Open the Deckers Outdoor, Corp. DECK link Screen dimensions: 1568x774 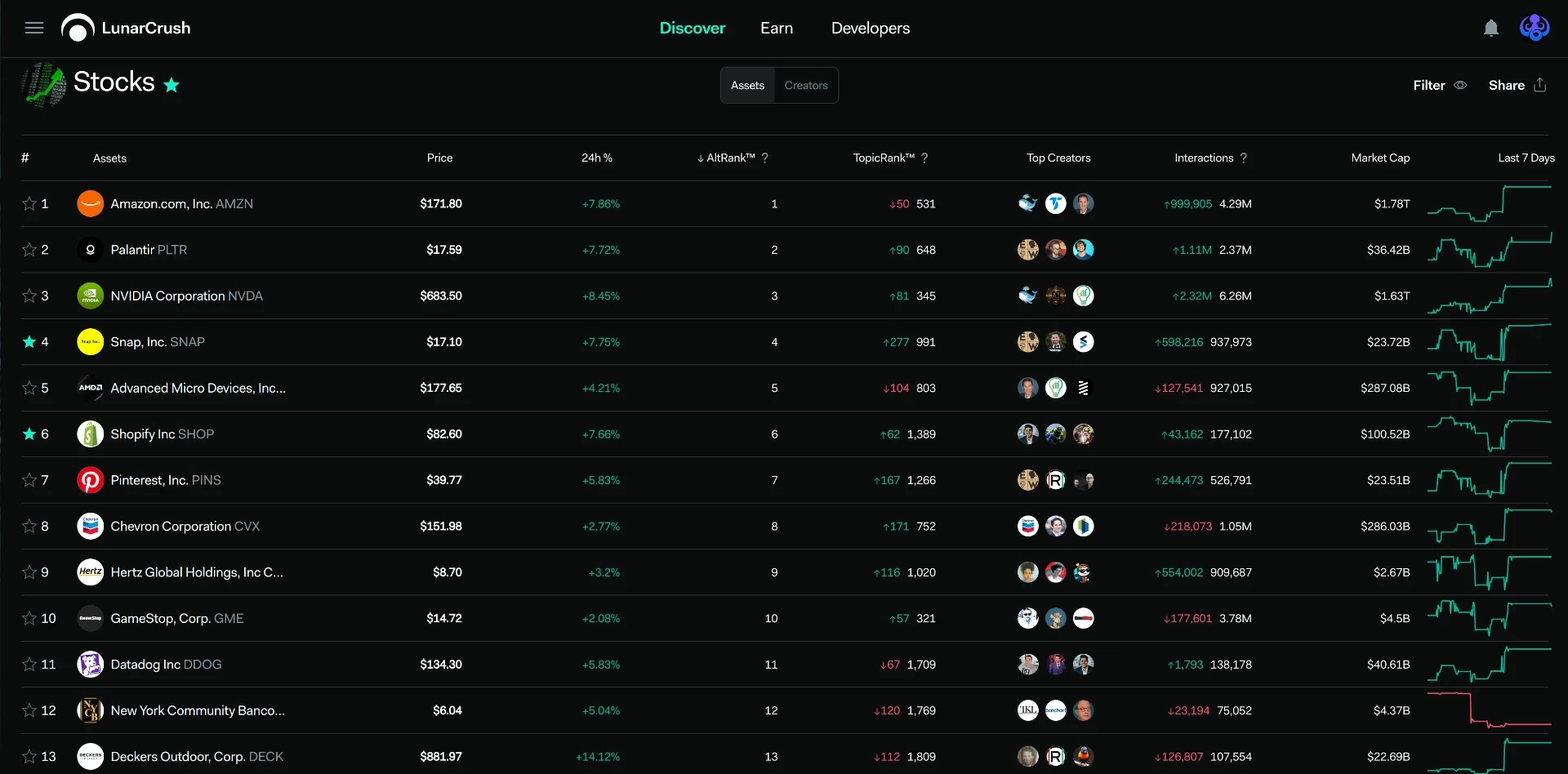197,757
